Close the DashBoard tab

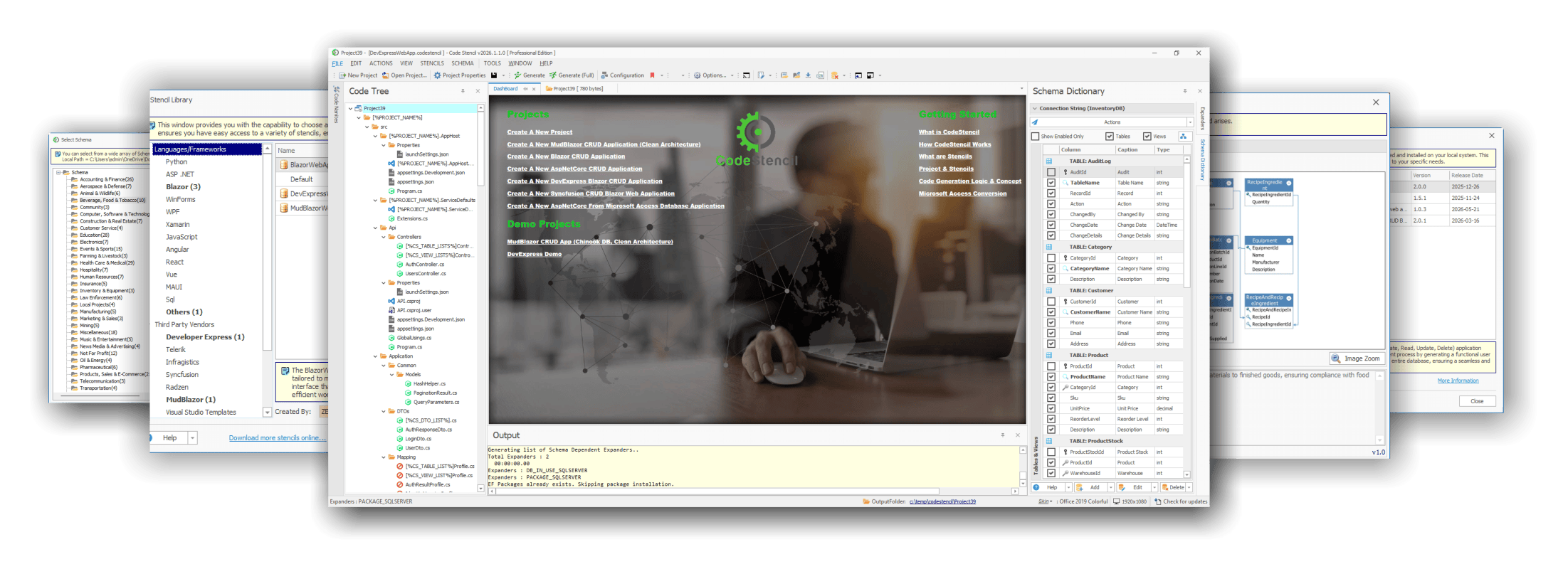point(534,89)
